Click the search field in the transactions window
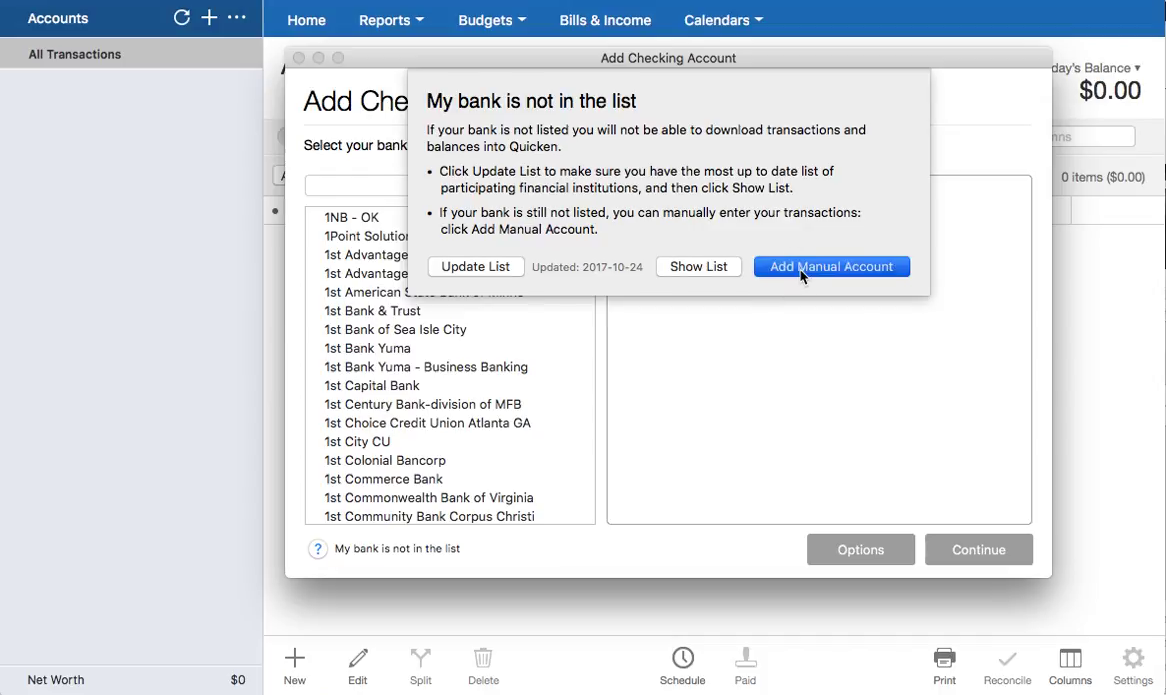 (1093, 137)
